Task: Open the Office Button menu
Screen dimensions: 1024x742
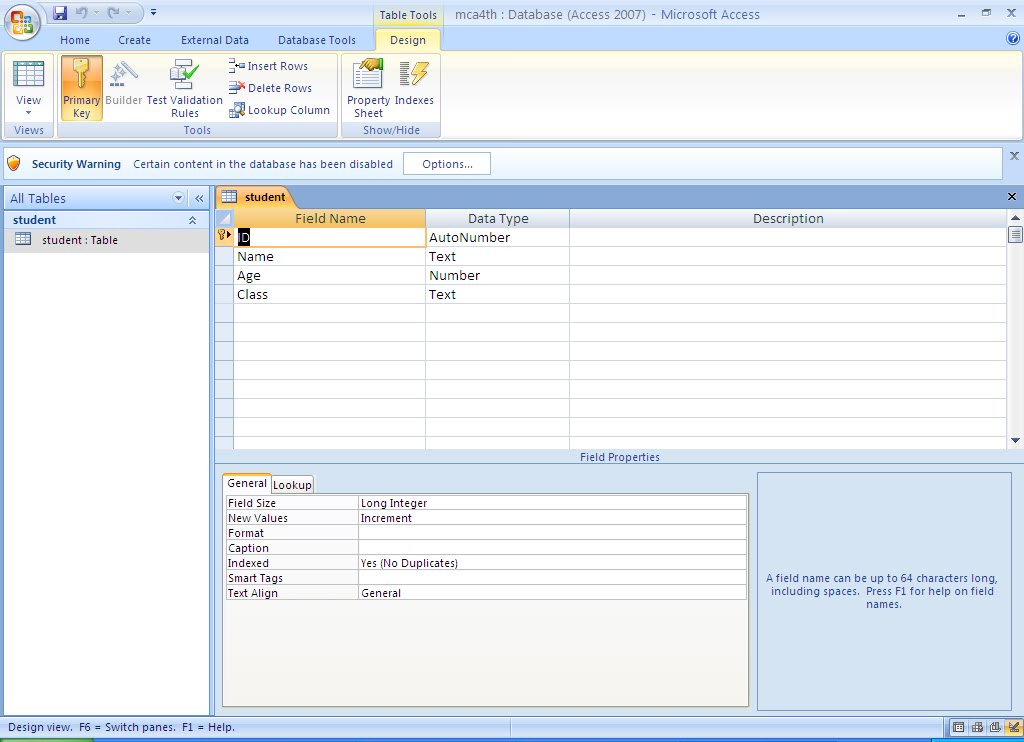Action: (22, 21)
